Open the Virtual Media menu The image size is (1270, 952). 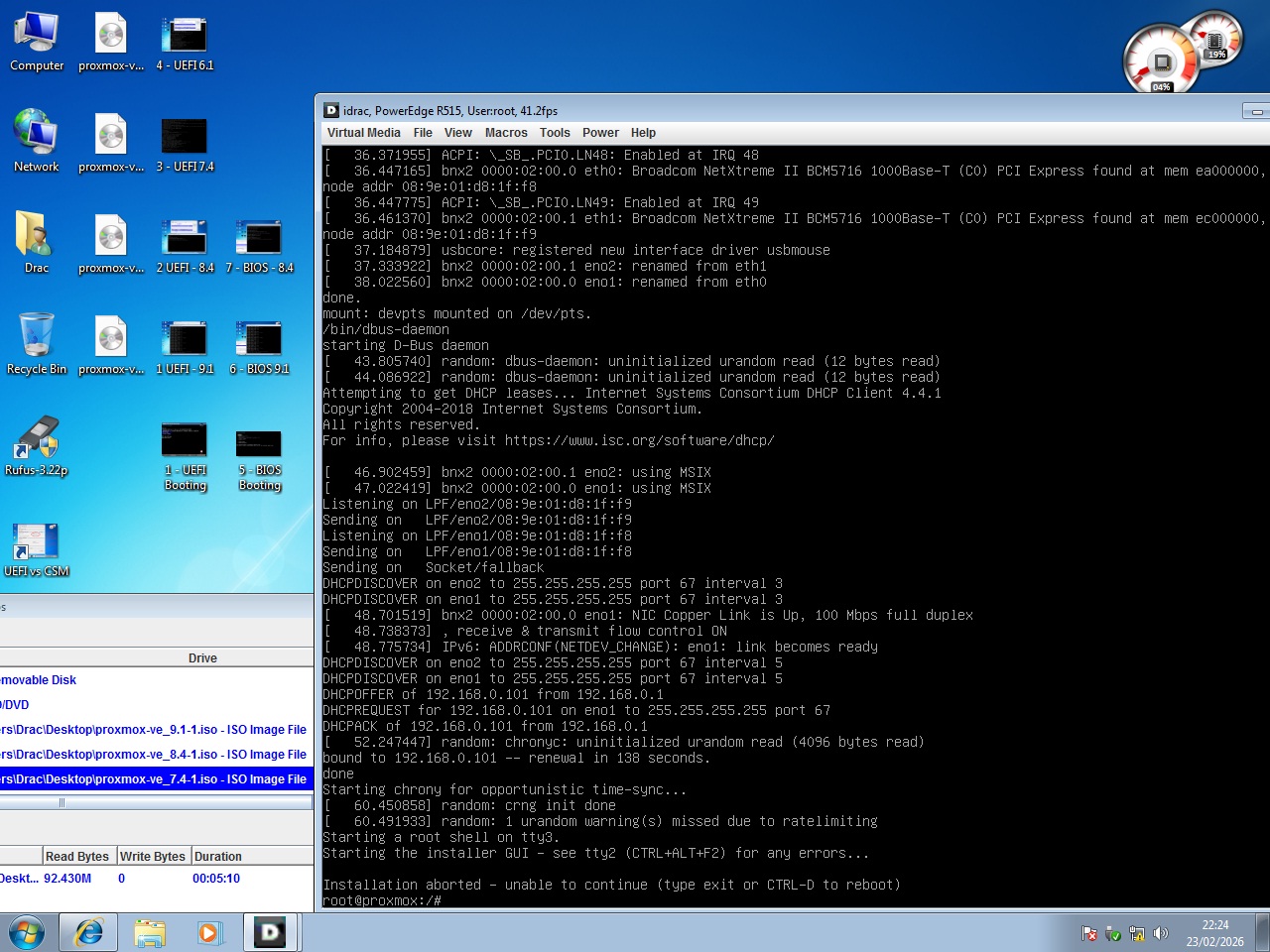click(x=364, y=133)
